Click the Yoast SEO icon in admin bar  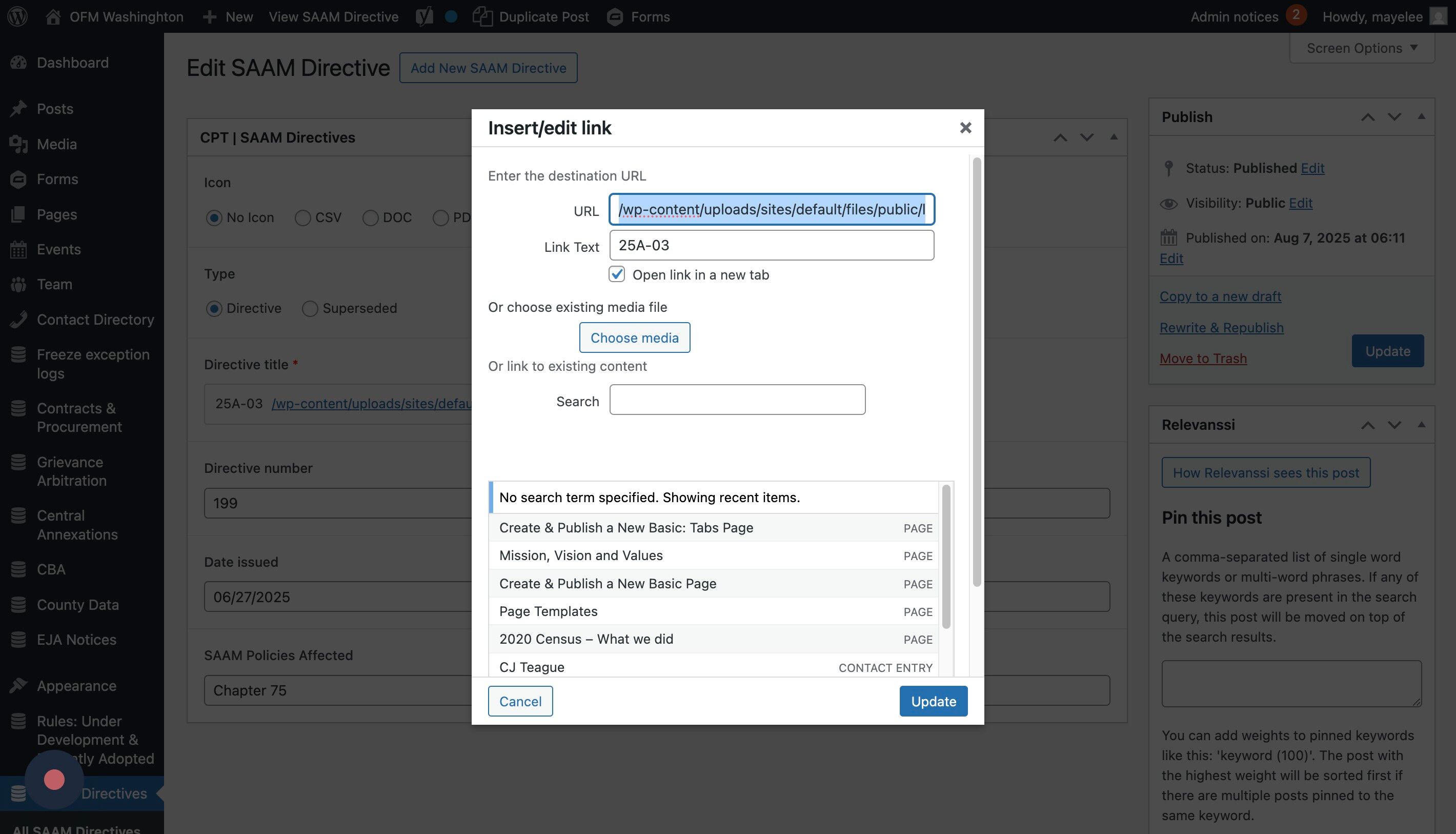tap(424, 16)
